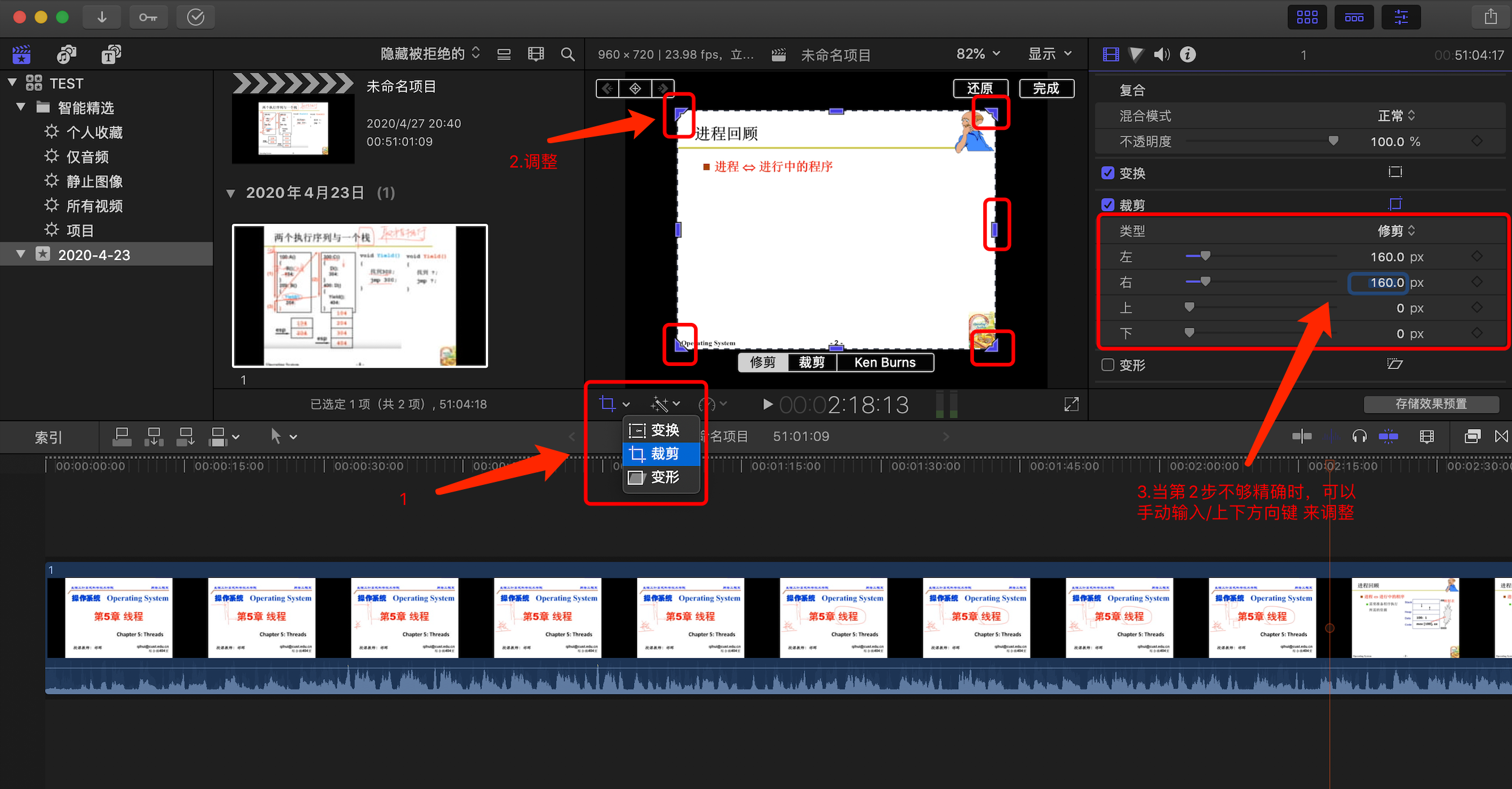Choose 裁剪 from the popup menu
The image size is (1512, 789).
662,454
